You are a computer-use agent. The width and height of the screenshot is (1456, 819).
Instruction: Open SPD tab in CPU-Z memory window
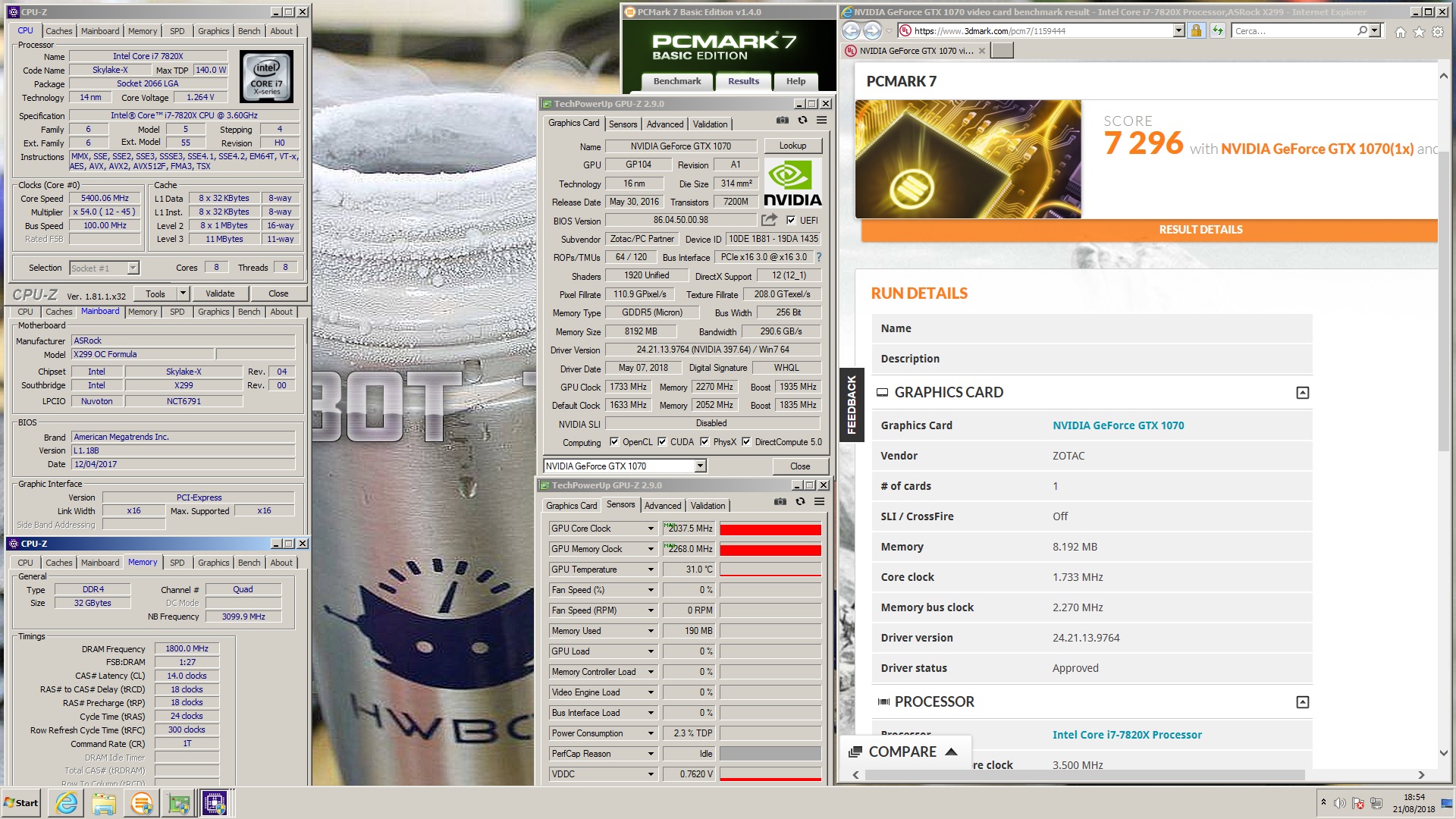(177, 563)
